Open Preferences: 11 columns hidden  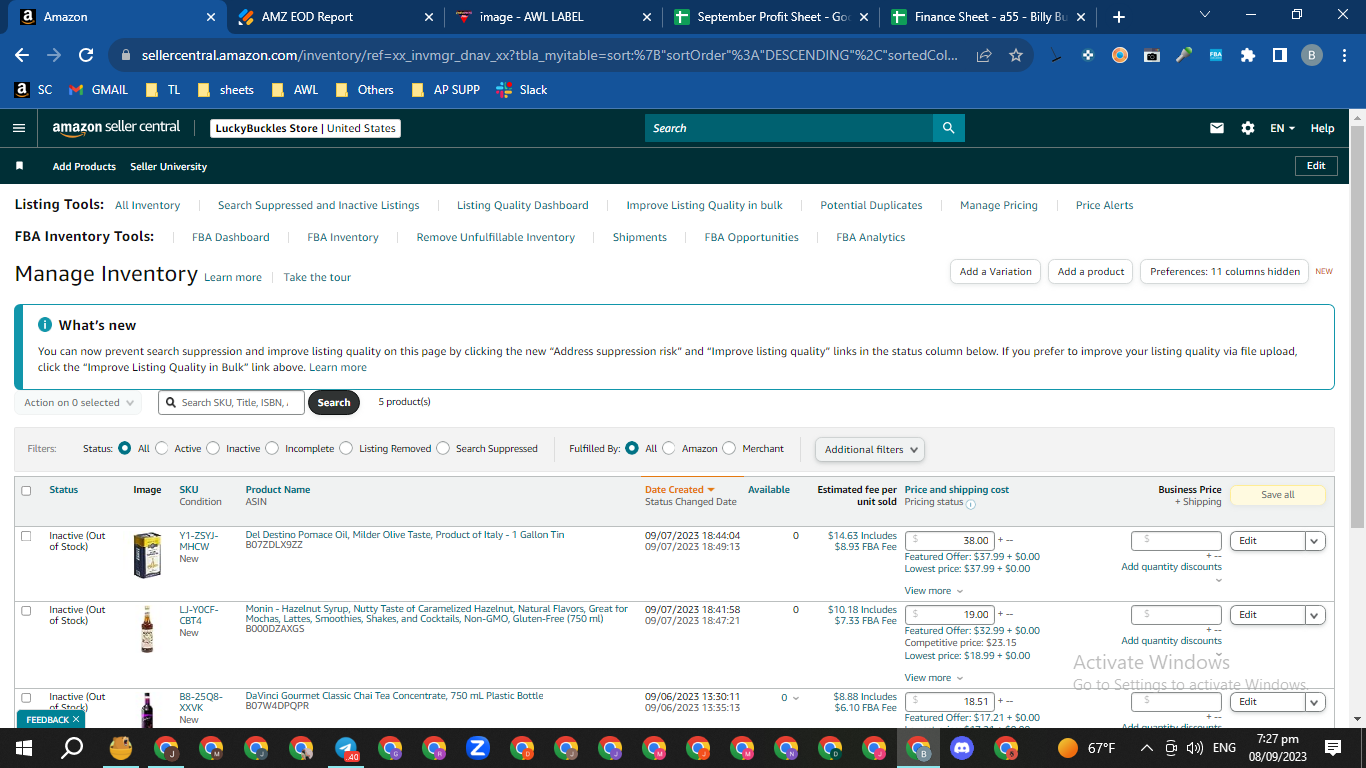tap(1224, 272)
